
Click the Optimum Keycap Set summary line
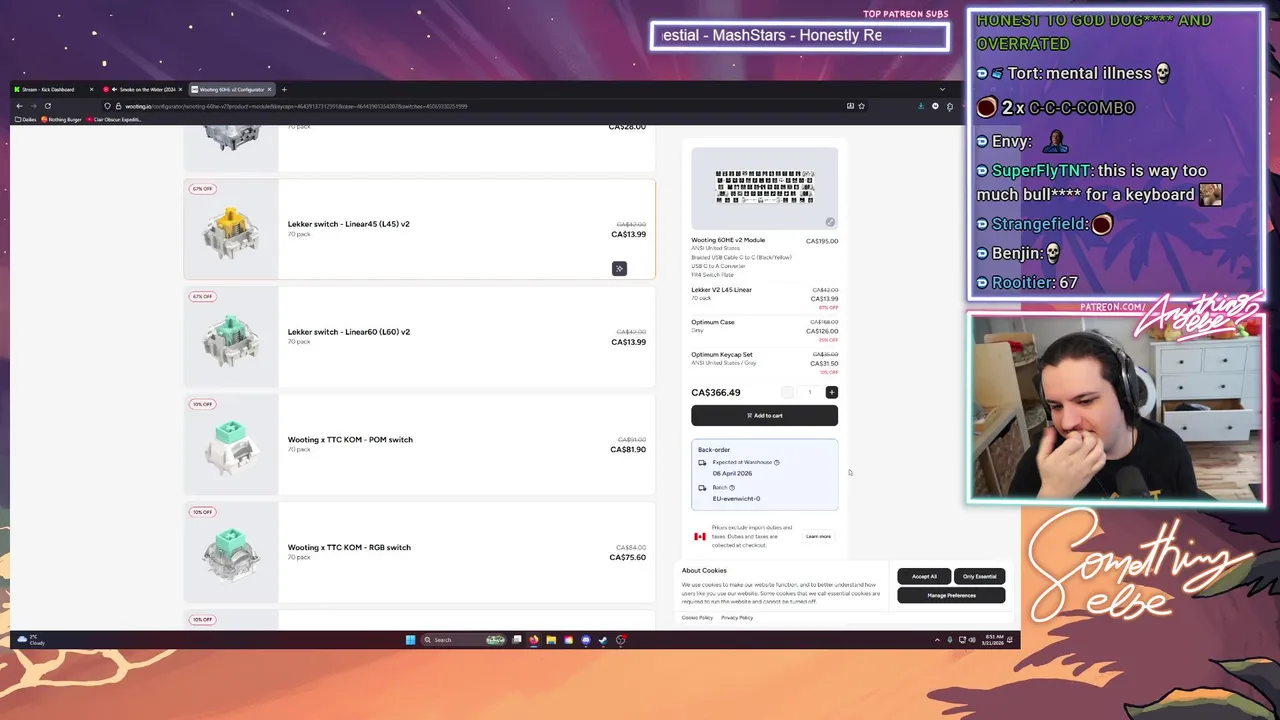(x=764, y=363)
